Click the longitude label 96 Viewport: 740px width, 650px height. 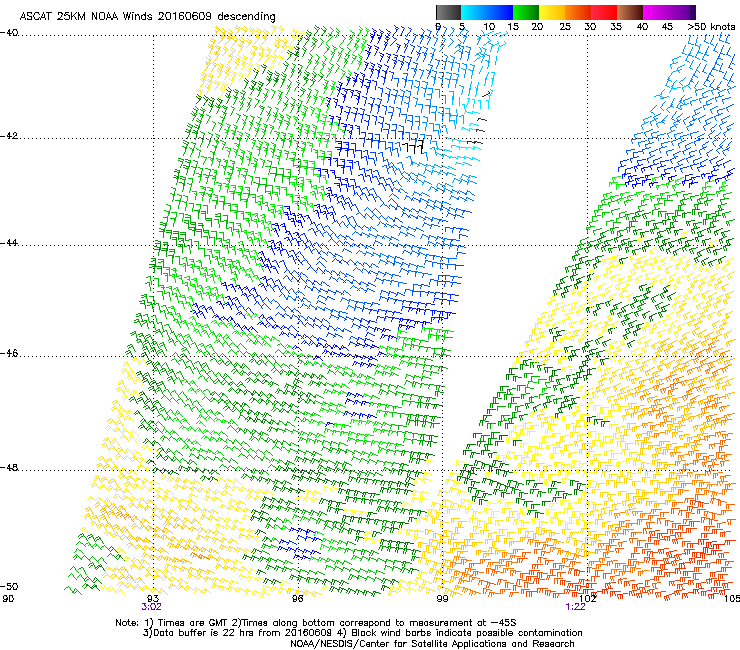pyautogui.click(x=297, y=599)
